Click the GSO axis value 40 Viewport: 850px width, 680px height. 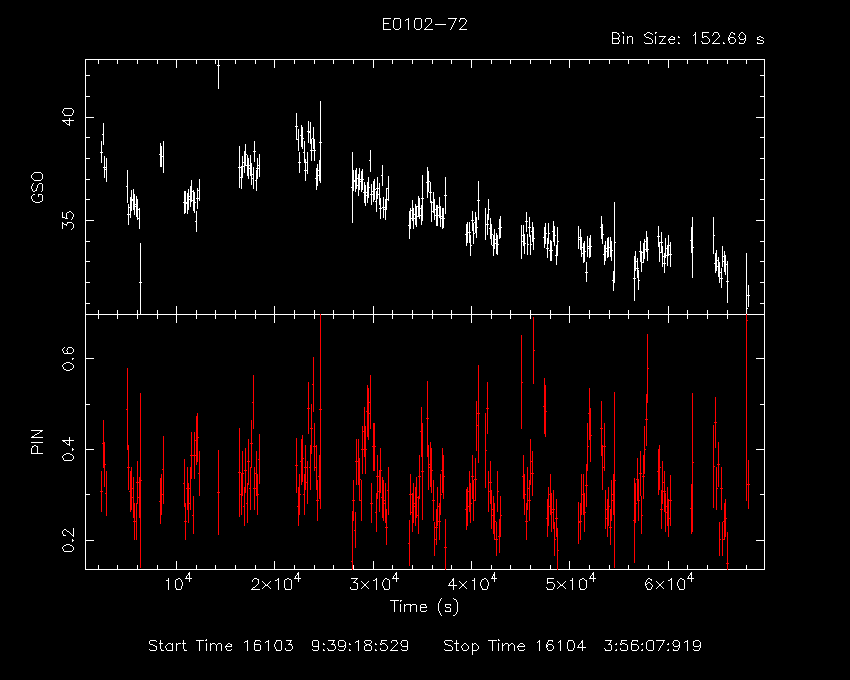[x=68, y=117]
